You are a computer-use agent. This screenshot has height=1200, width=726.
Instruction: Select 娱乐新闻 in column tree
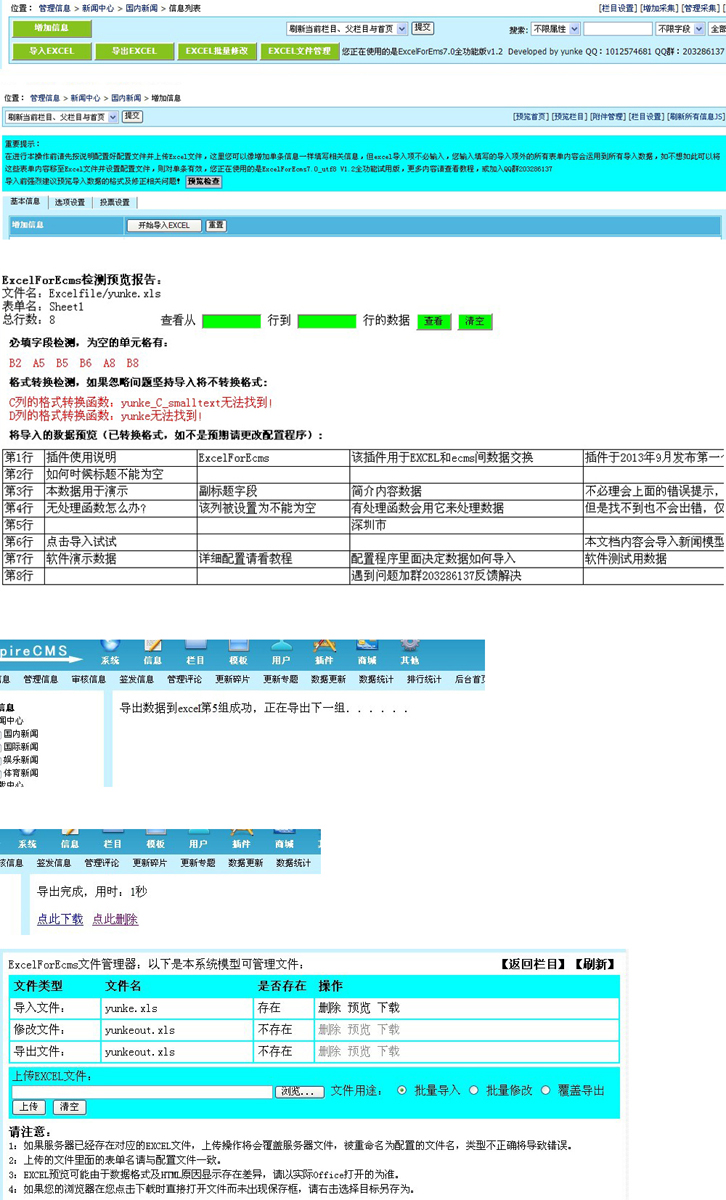(20, 760)
